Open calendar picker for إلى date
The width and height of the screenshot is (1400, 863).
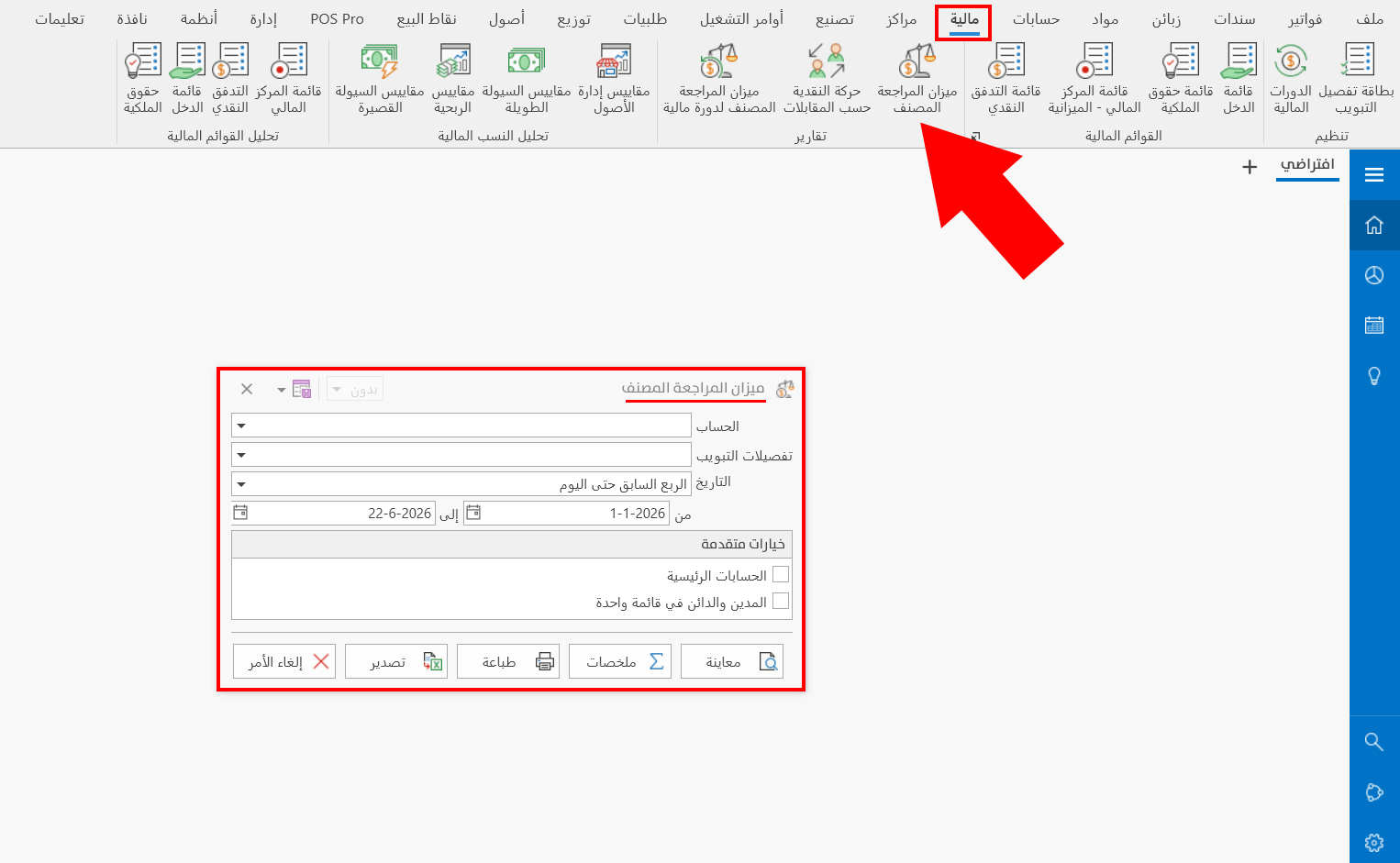240,513
